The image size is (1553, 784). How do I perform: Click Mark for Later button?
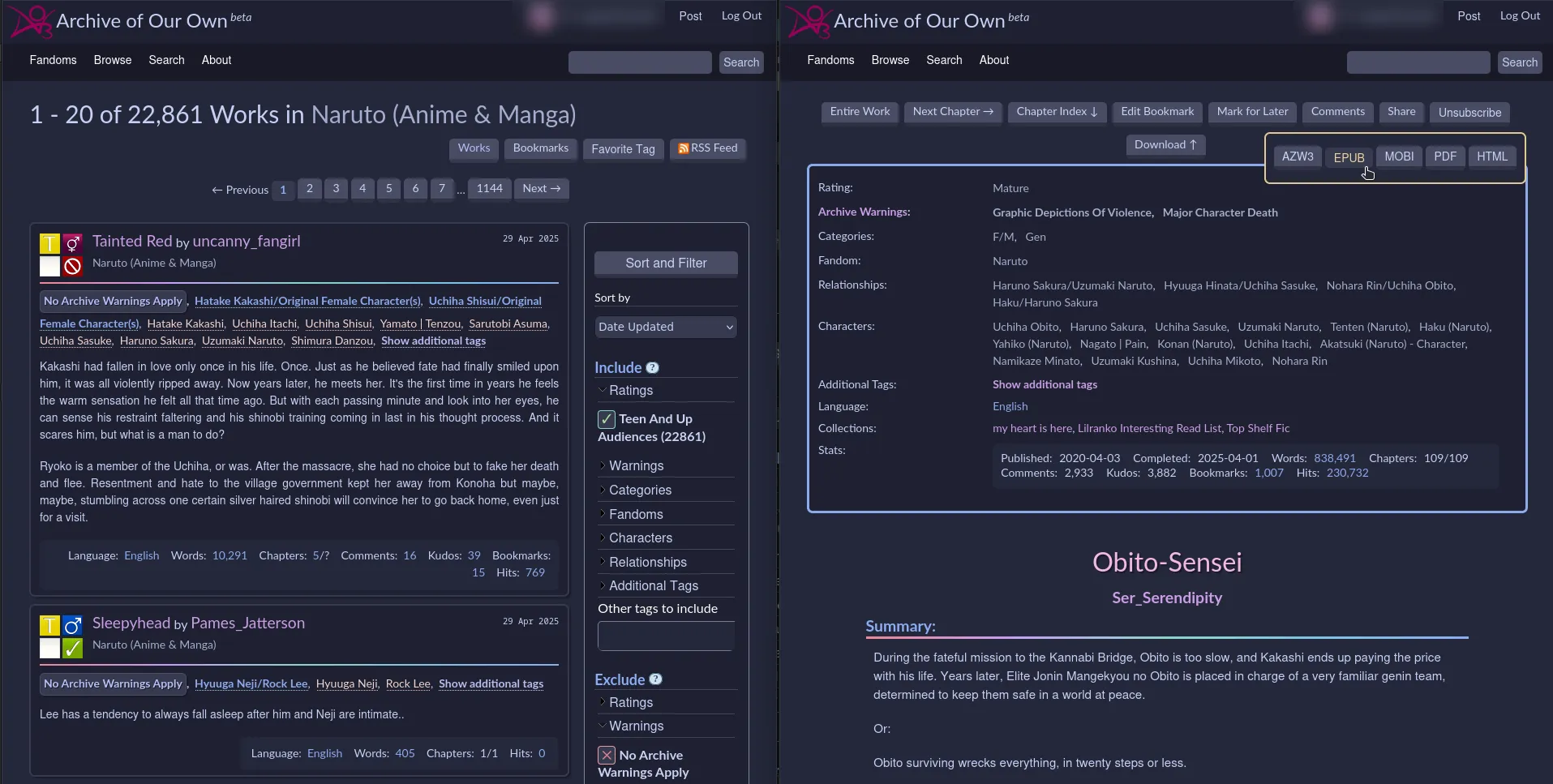point(1252,112)
